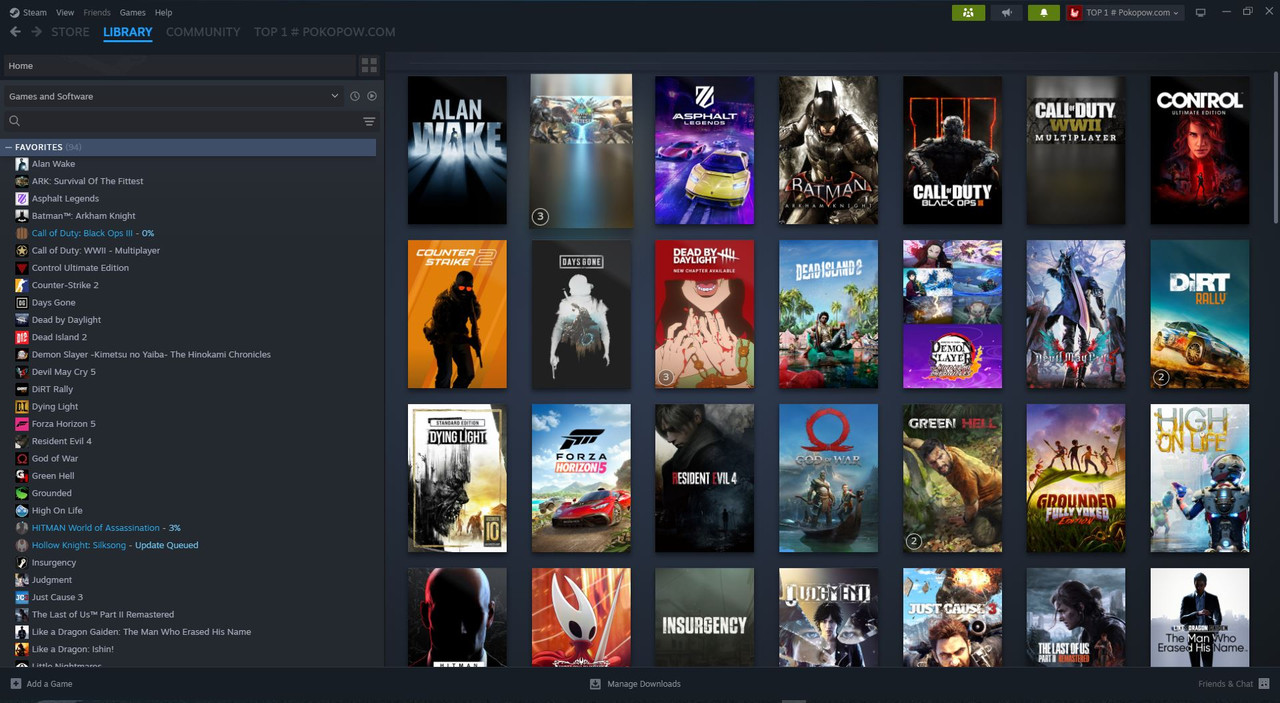Open the announcements megaphone icon
Image resolution: width=1280 pixels, height=703 pixels.
1006,12
